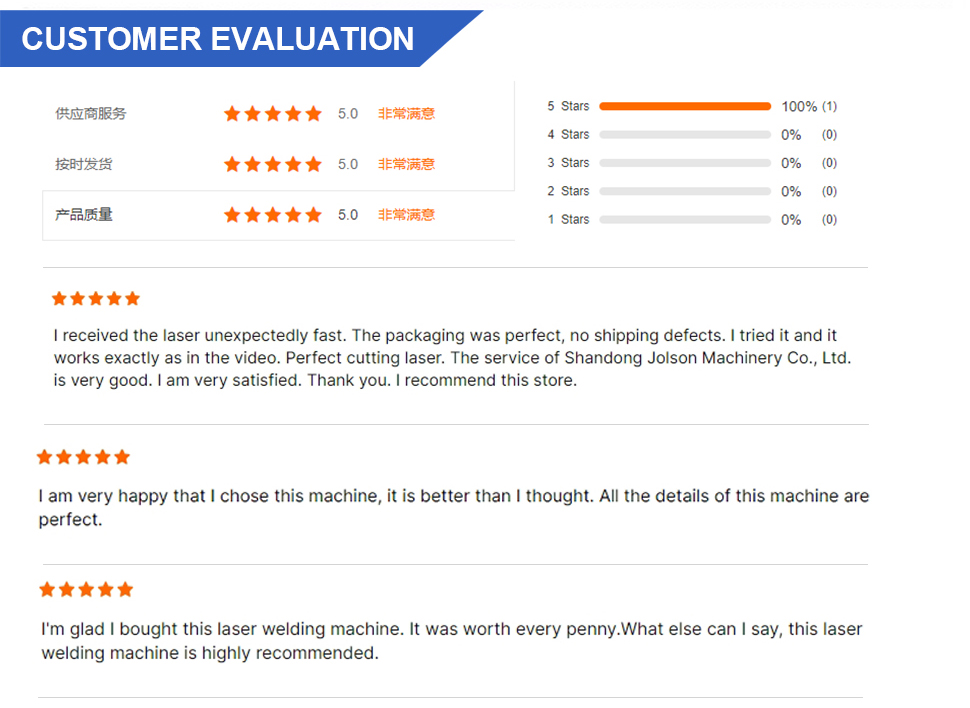Select the 供应商服务 rating row
This screenshot has height=708, width=970.
278,114
